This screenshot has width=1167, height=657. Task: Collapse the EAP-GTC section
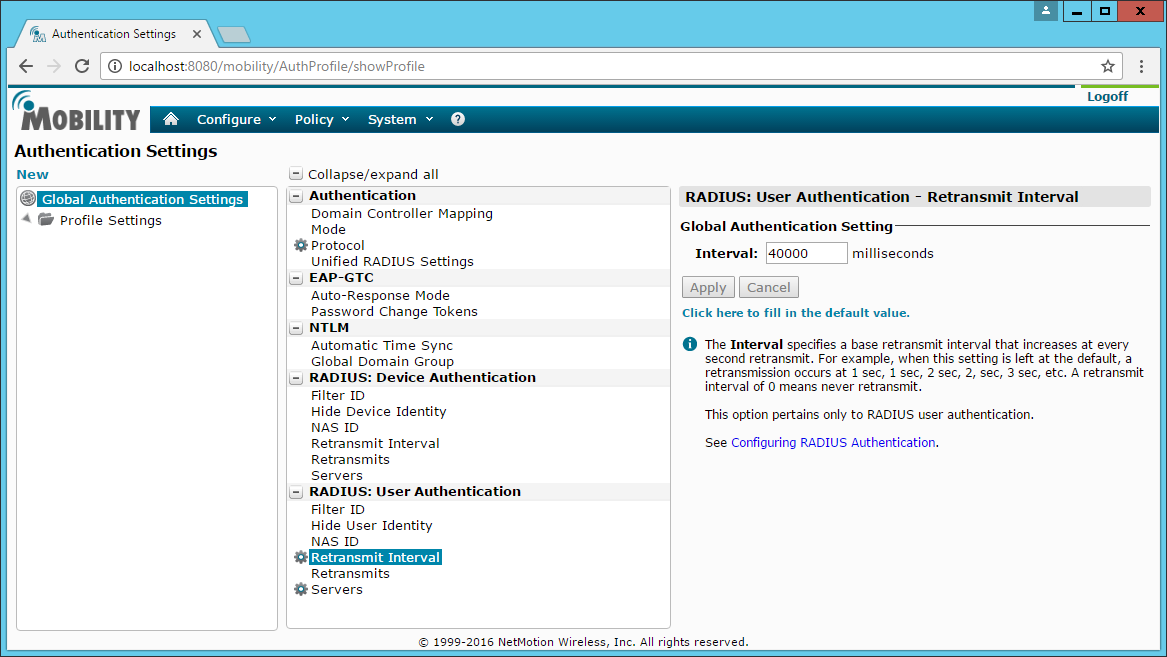[x=296, y=278]
